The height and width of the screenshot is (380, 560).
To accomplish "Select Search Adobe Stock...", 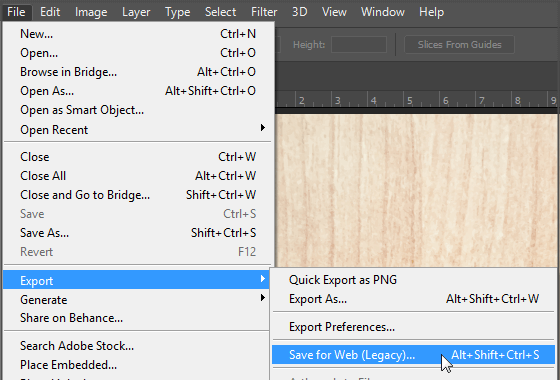I will coord(136,346).
